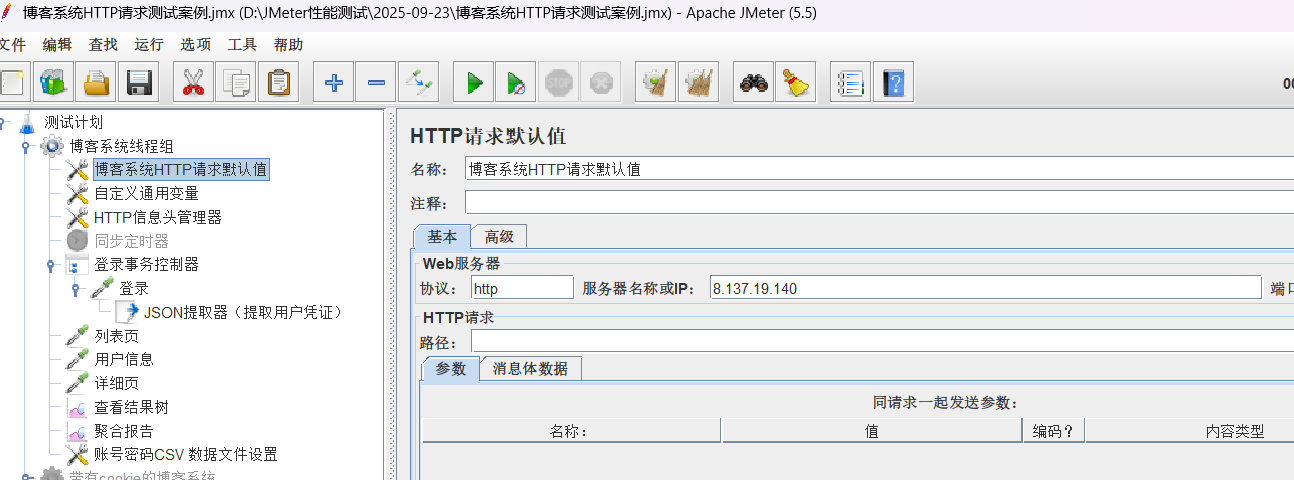This screenshot has width=1294, height=480.
Task: Open the 查找 menu
Action: [103, 44]
